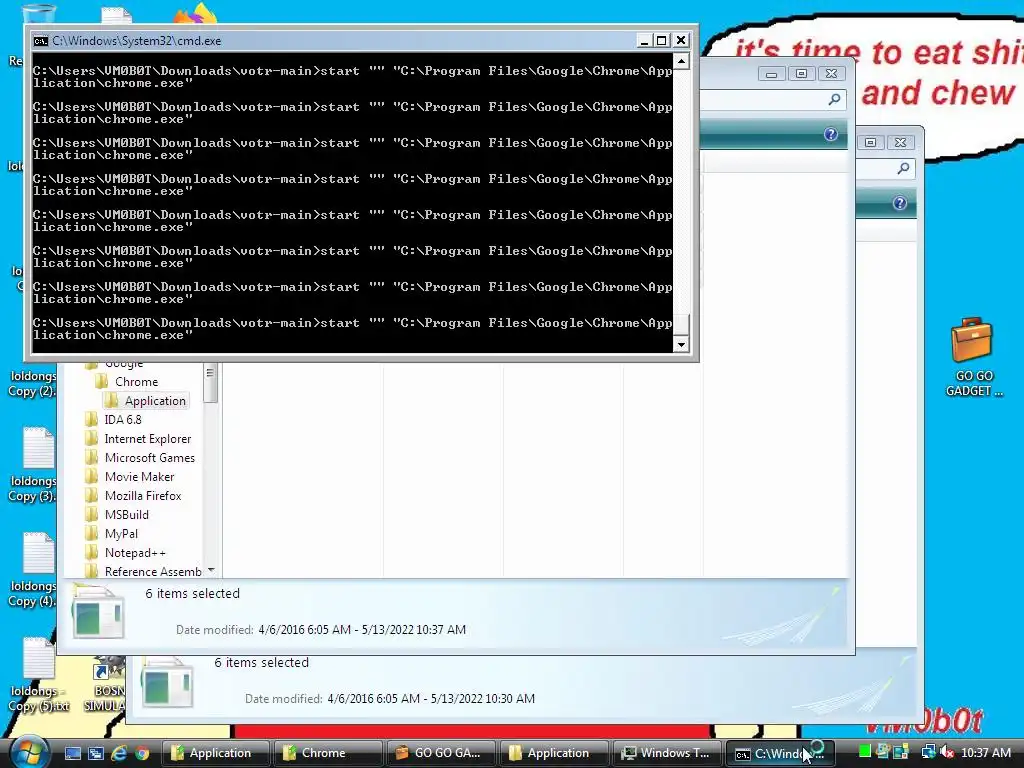Switch to the Chrome folder taskbar button
Screen dimensions: 1024x768
coord(328,753)
